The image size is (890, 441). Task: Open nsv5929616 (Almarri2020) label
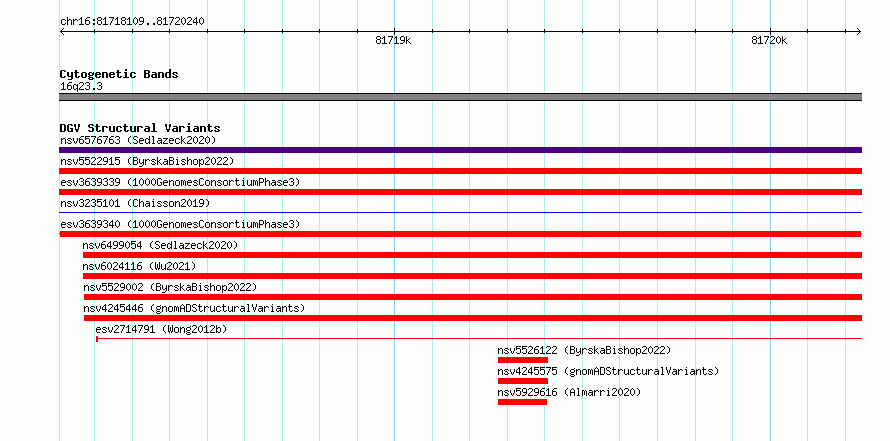[569, 392]
